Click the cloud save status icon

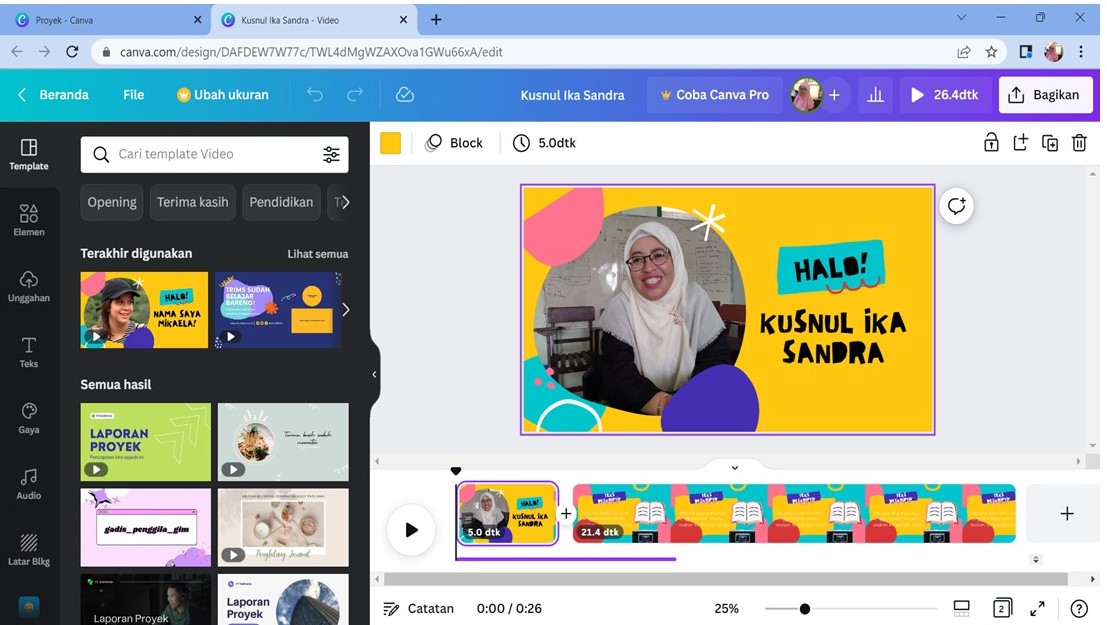(x=405, y=95)
